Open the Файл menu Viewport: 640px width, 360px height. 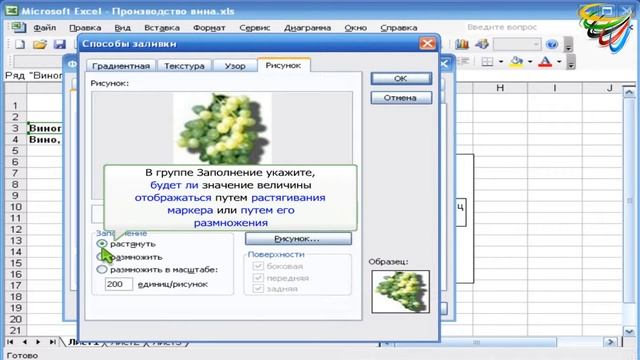coord(45,28)
